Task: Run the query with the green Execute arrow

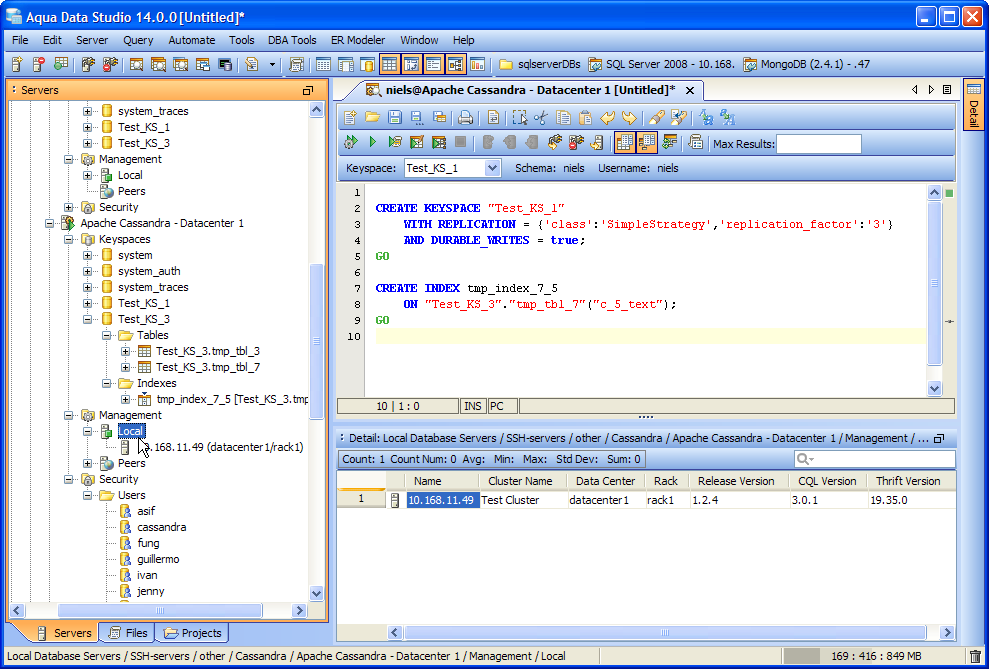Action: click(372, 143)
